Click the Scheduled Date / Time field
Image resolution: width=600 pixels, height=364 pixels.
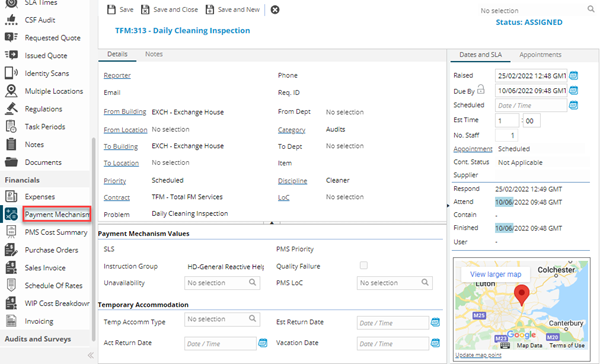531,105
